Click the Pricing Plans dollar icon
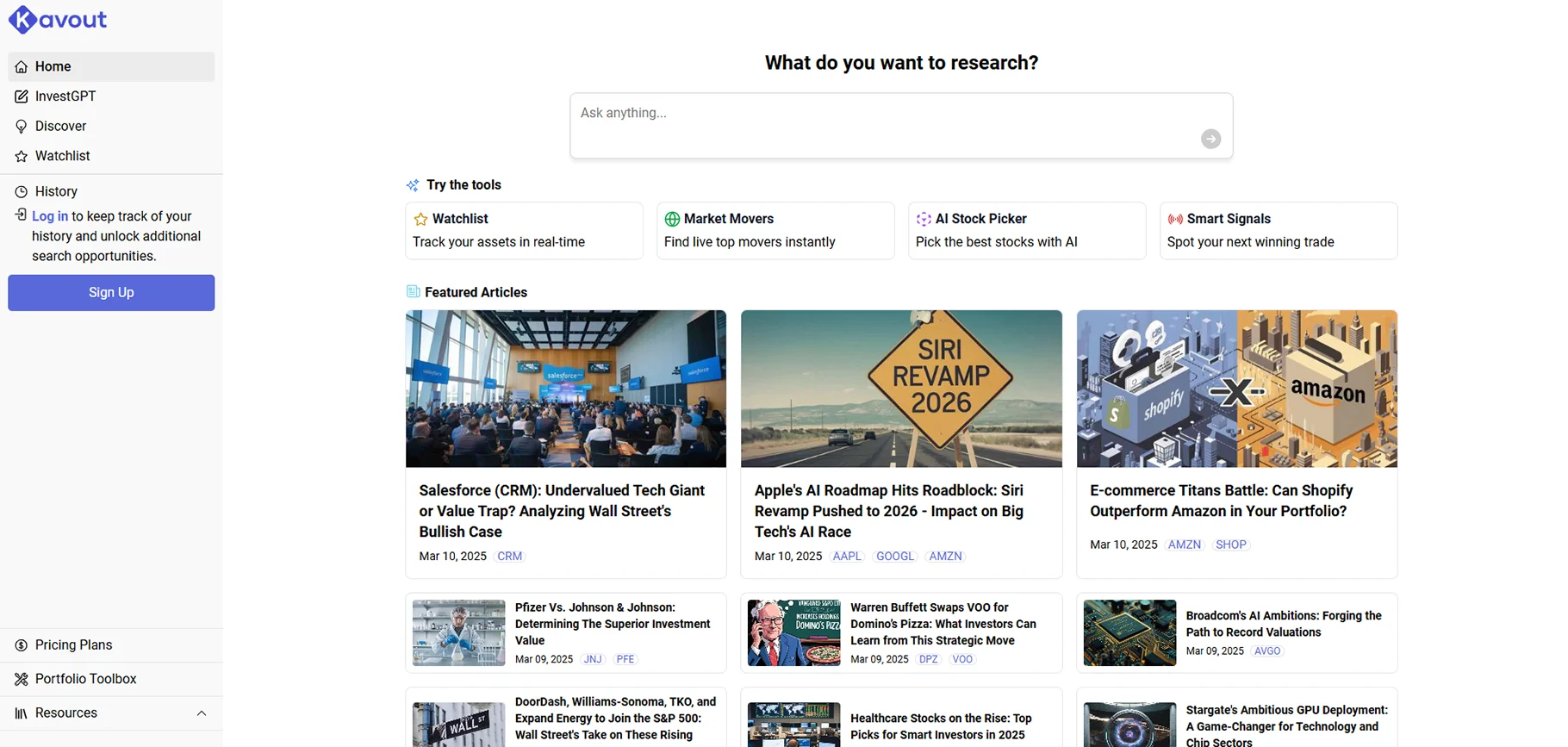The height and width of the screenshot is (747, 1568). [22, 645]
